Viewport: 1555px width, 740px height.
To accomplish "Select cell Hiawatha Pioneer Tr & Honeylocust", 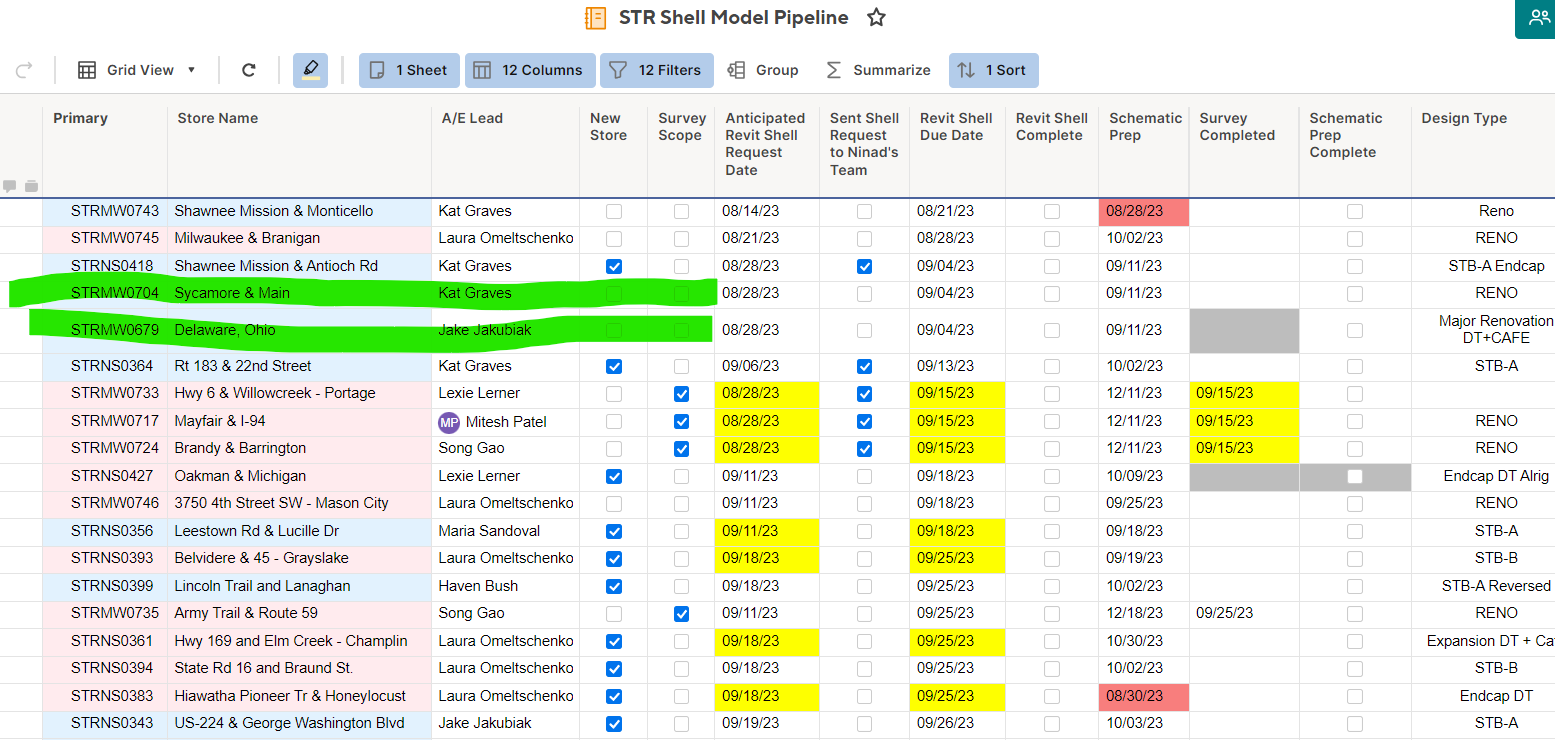I will tap(299, 696).
